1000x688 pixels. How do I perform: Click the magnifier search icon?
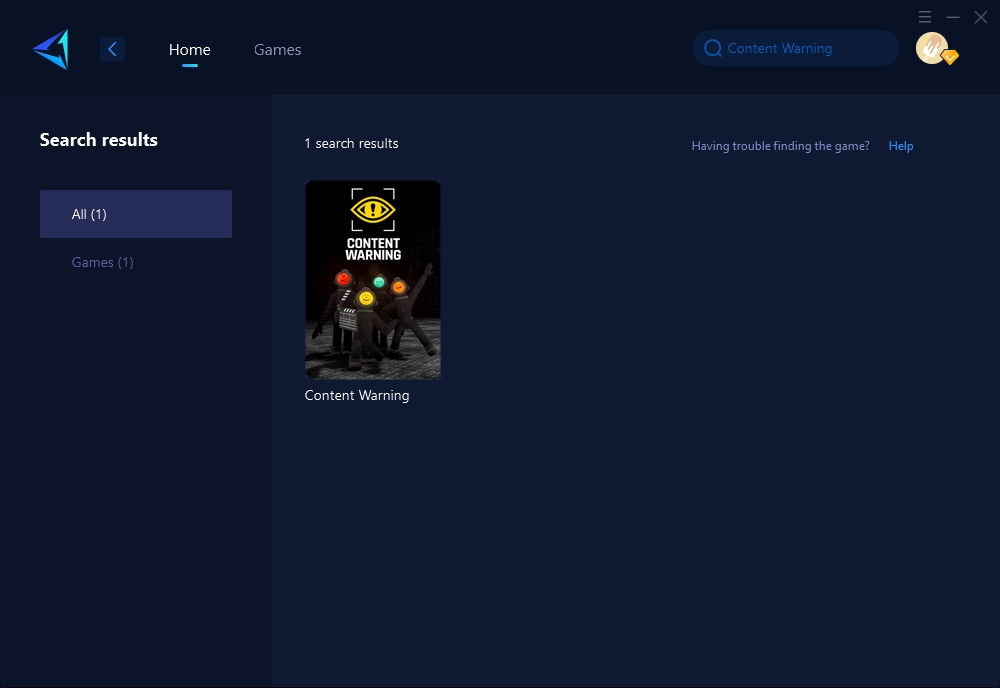tap(712, 48)
